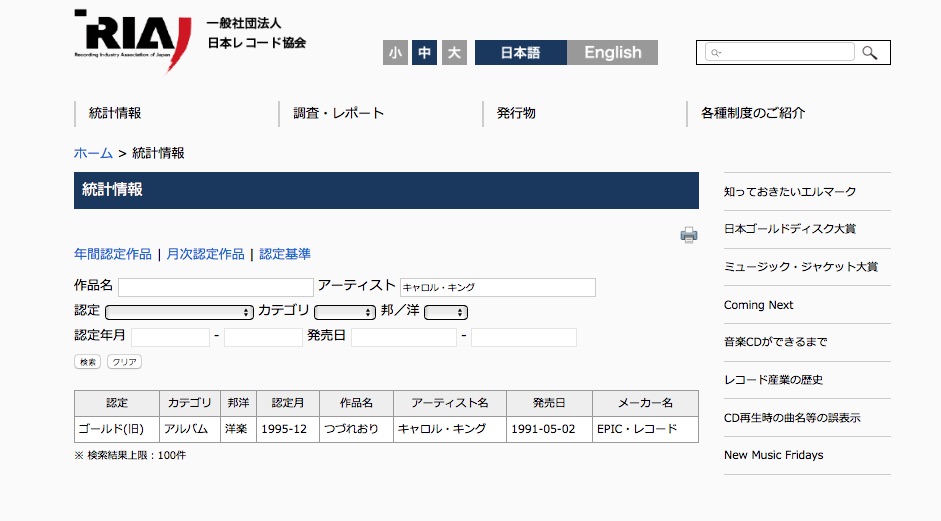
Task: Open 音楽CDができるまで sidebar link
Action: pyautogui.click(x=775, y=342)
